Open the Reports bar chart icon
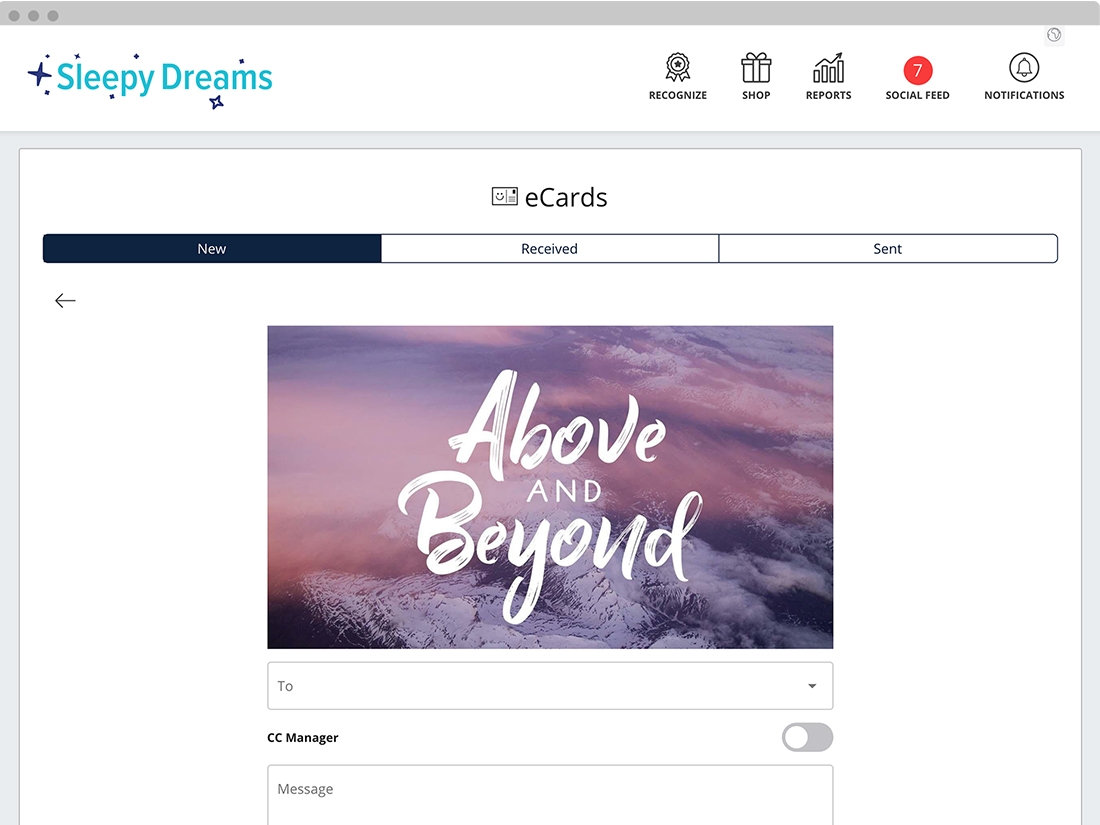The width and height of the screenshot is (1100, 825). click(829, 68)
